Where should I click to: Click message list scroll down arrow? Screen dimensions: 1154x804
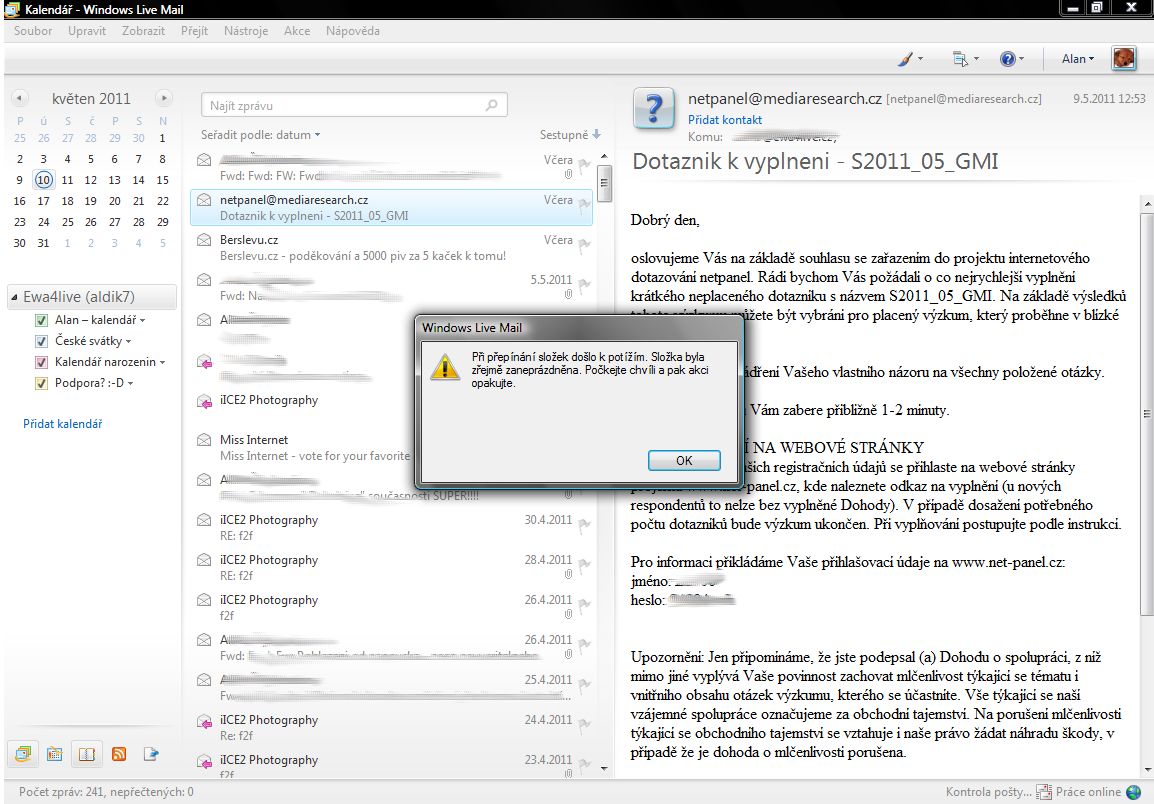604,768
